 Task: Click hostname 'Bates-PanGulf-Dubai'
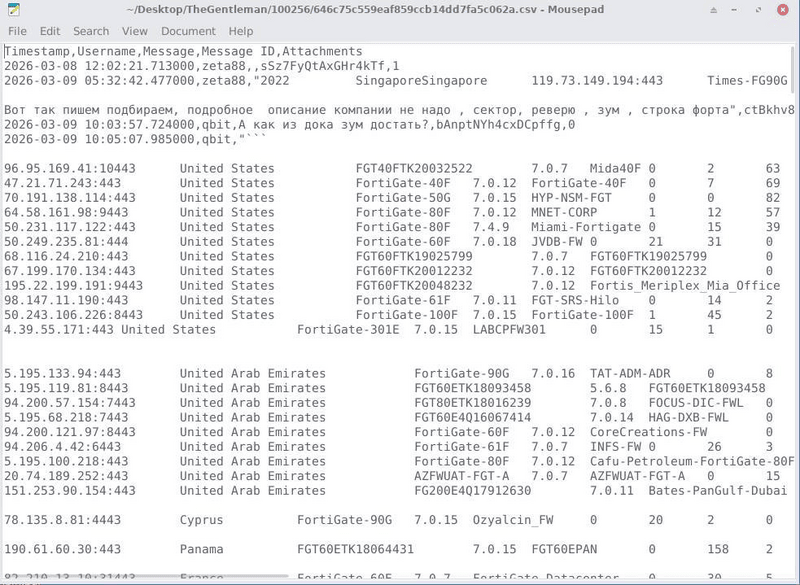pos(718,491)
